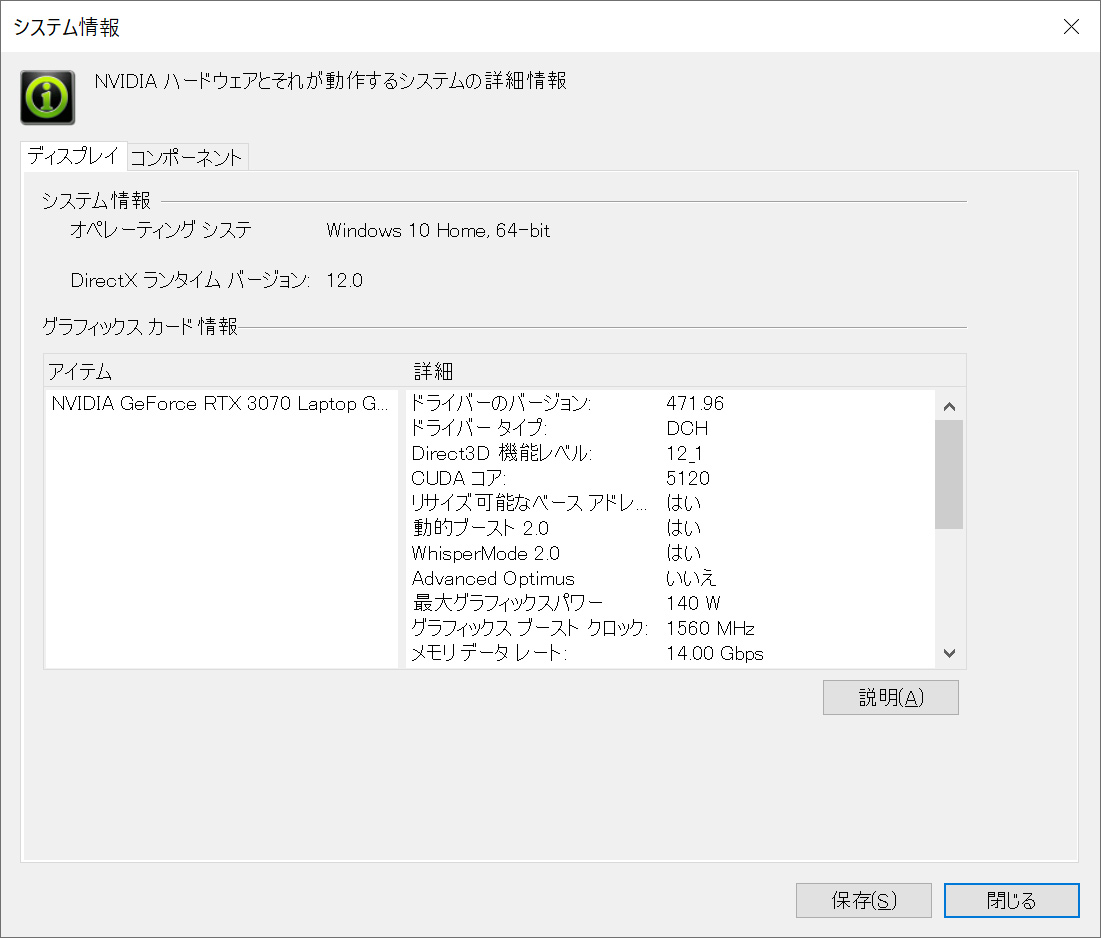Switch to the ディスプレイ tab
This screenshot has height=938, width=1101.
click(74, 156)
